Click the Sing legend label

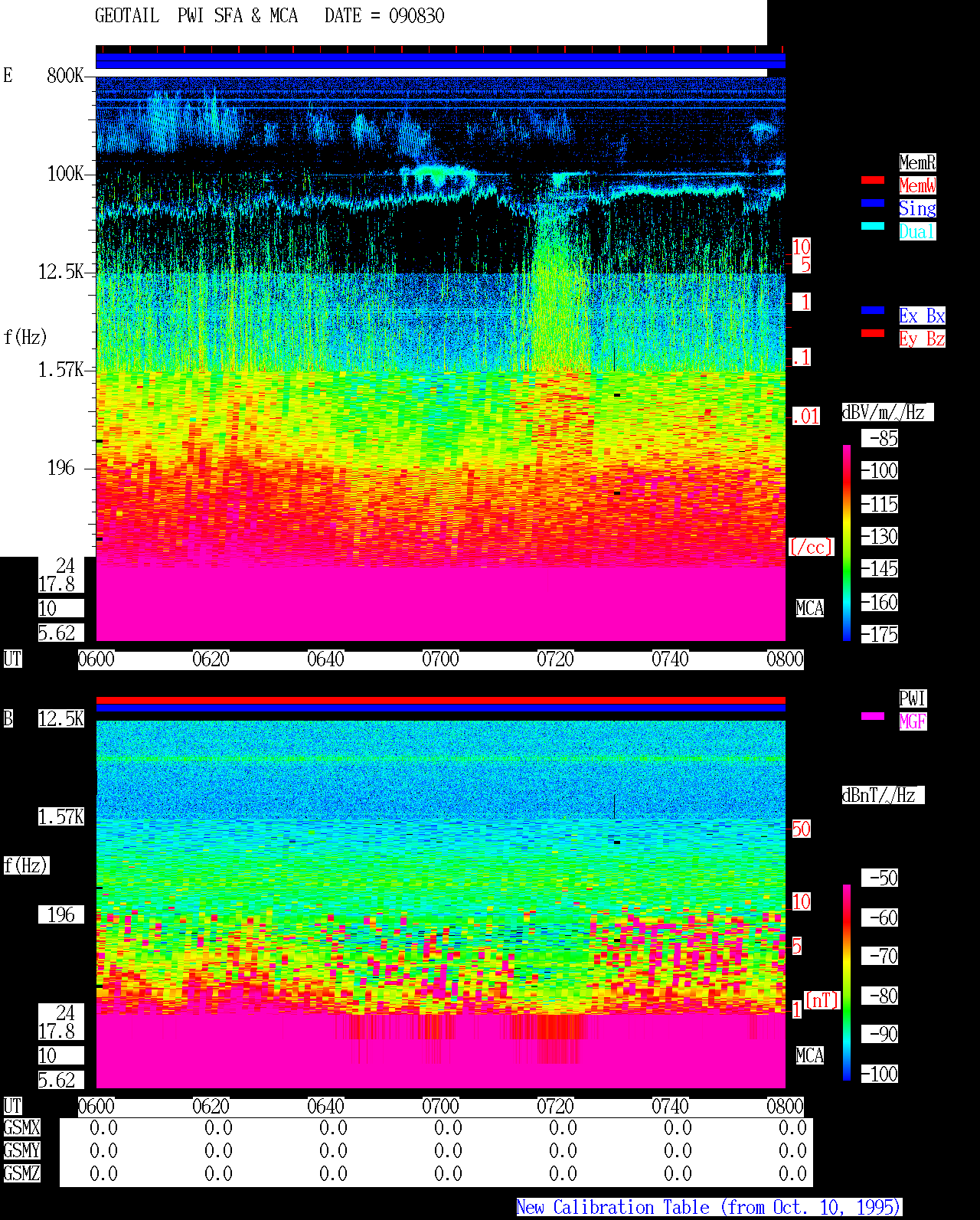click(x=917, y=208)
